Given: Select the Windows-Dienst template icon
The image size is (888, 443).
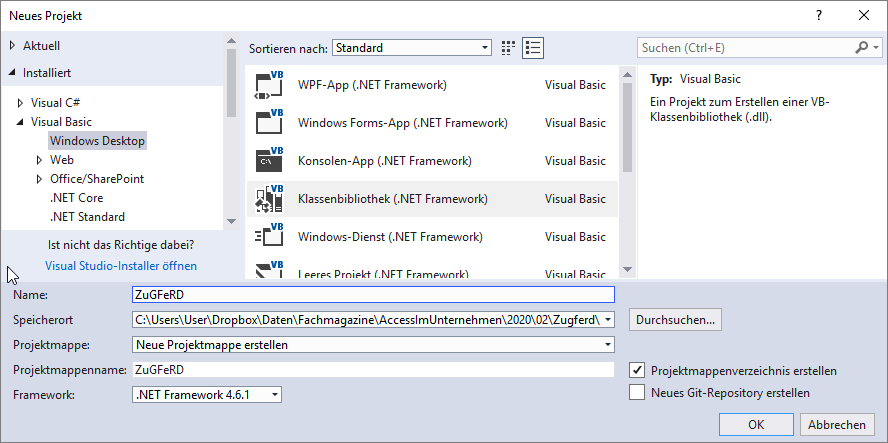Looking at the screenshot, I should coord(269,237).
